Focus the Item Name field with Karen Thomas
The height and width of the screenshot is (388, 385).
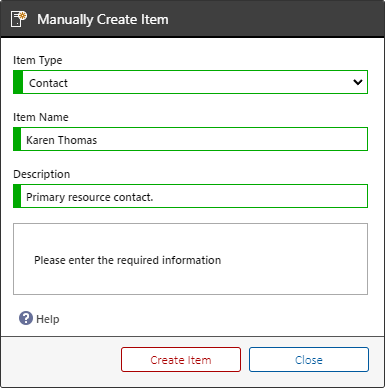(190, 139)
